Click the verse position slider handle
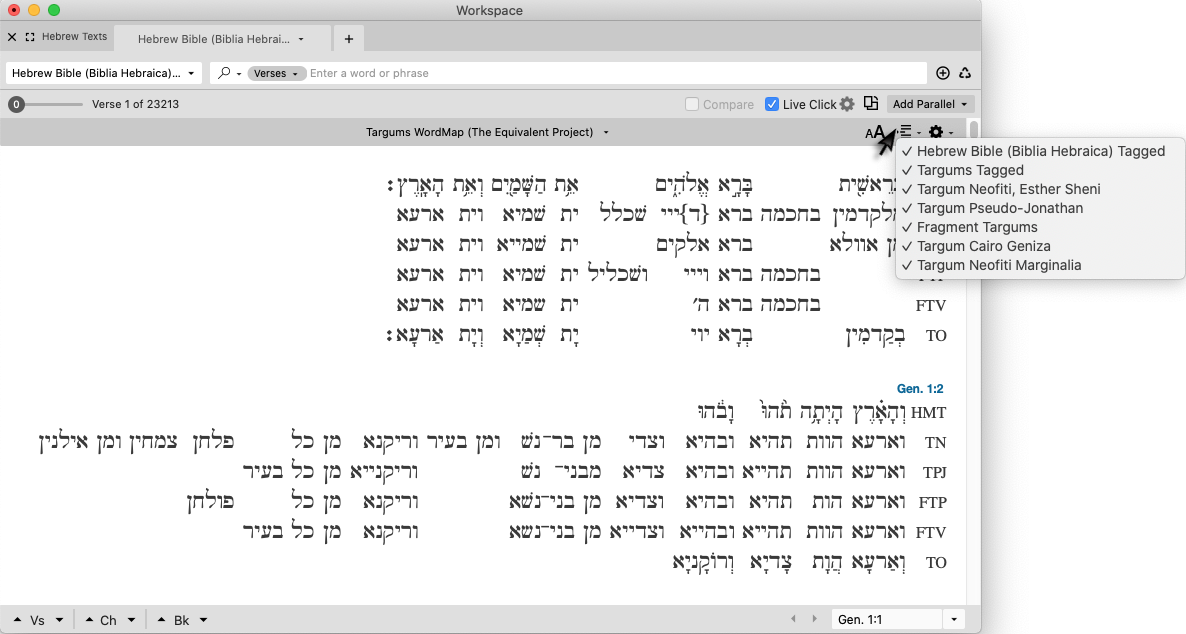The height and width of the screenshot is (634, 1186). (16, 104)
